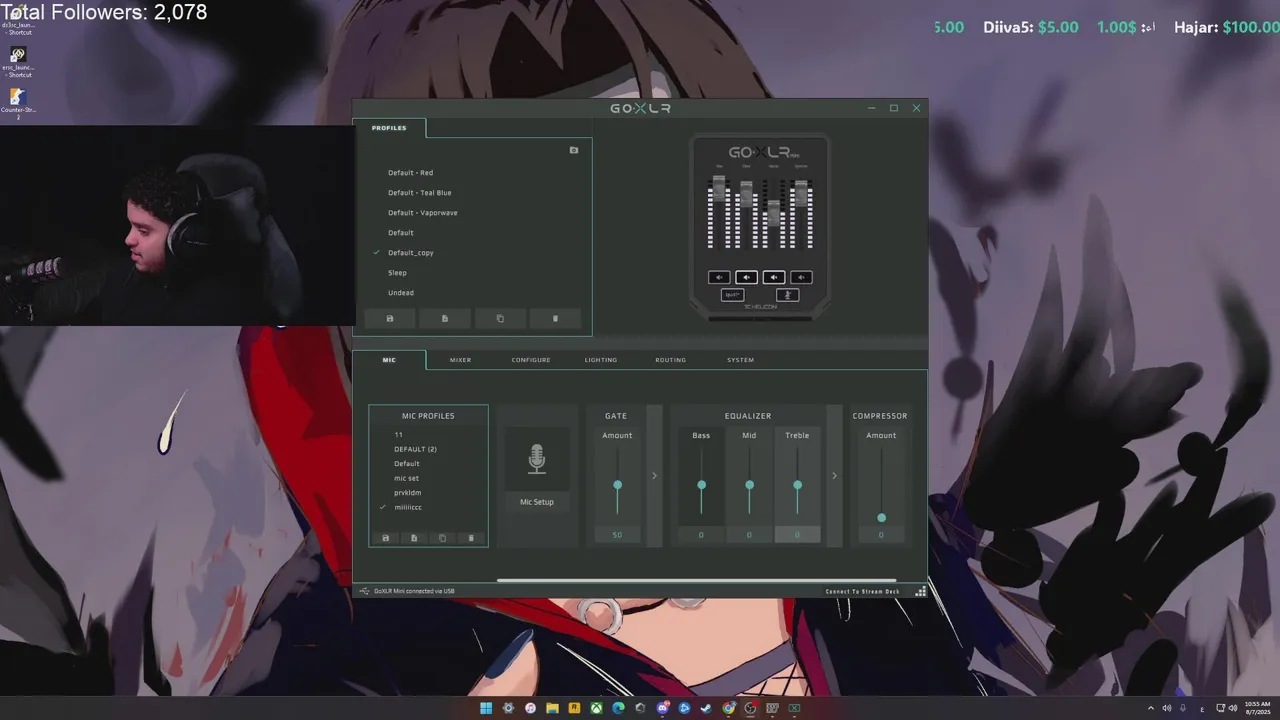
Task: Select the Profiles tab header
Action: point(389,128)
